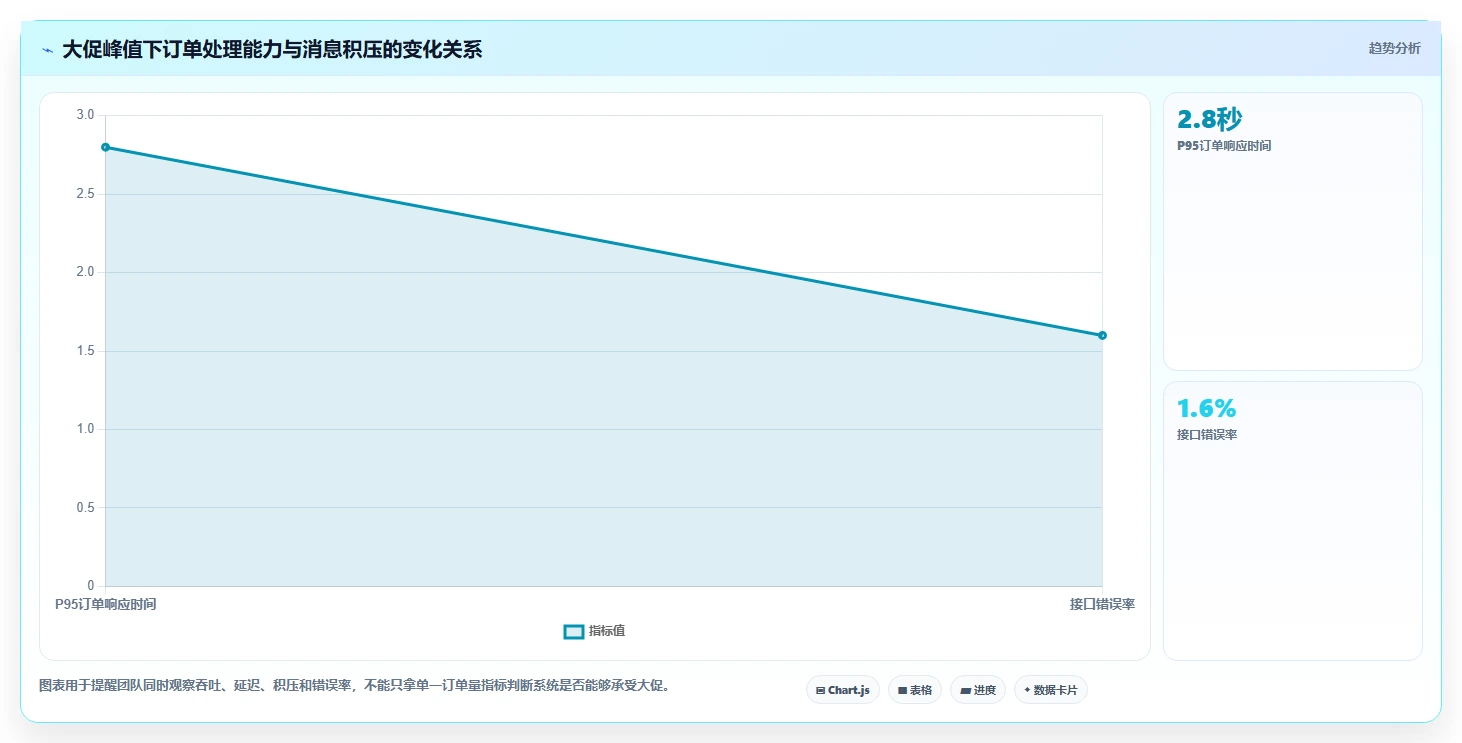Image resolution: width=1462 pixels, height=743 pixels.
Task: Click the P95订单响应时间 x-axis label
Action: coord(105,604)
